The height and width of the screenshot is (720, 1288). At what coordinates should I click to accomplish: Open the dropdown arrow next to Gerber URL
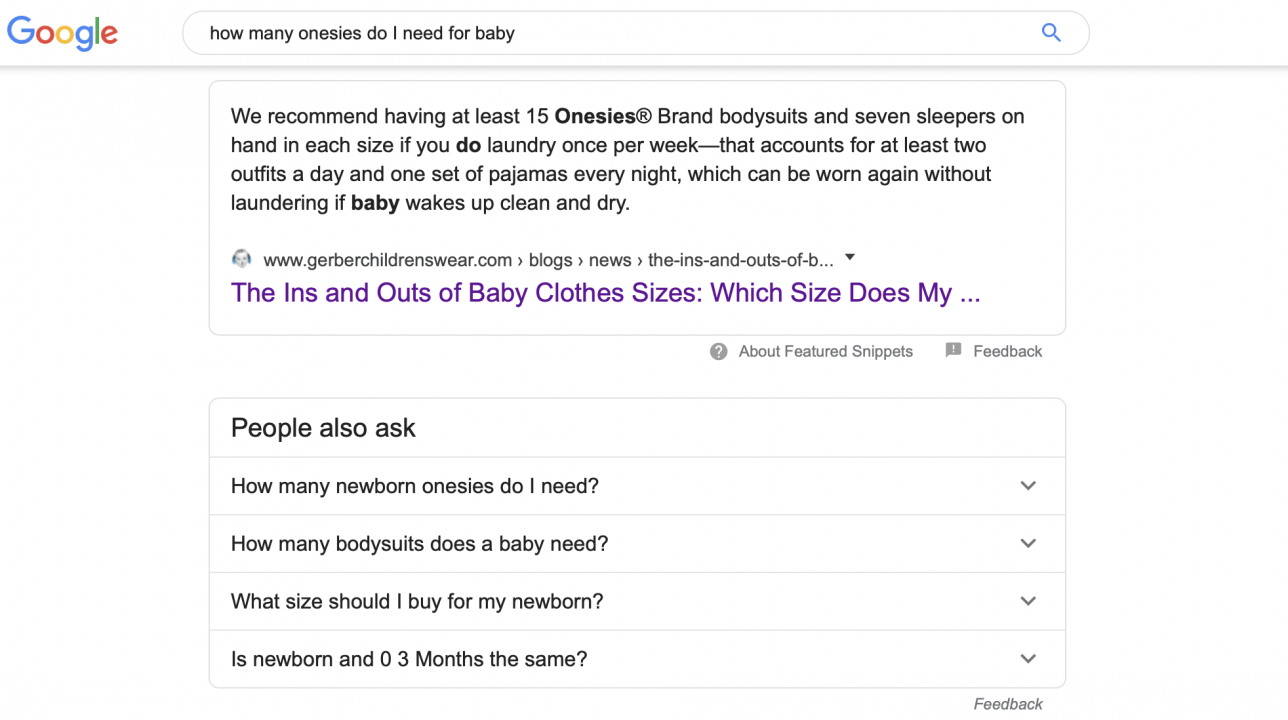pos(850,257)
